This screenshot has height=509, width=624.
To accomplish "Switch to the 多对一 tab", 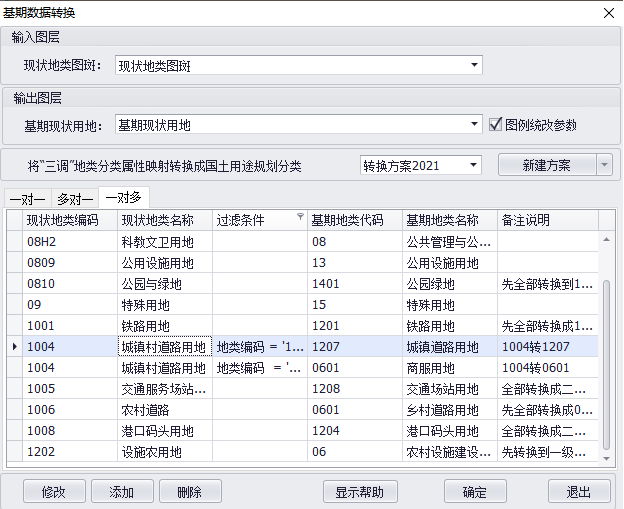I will pos(74,198).
